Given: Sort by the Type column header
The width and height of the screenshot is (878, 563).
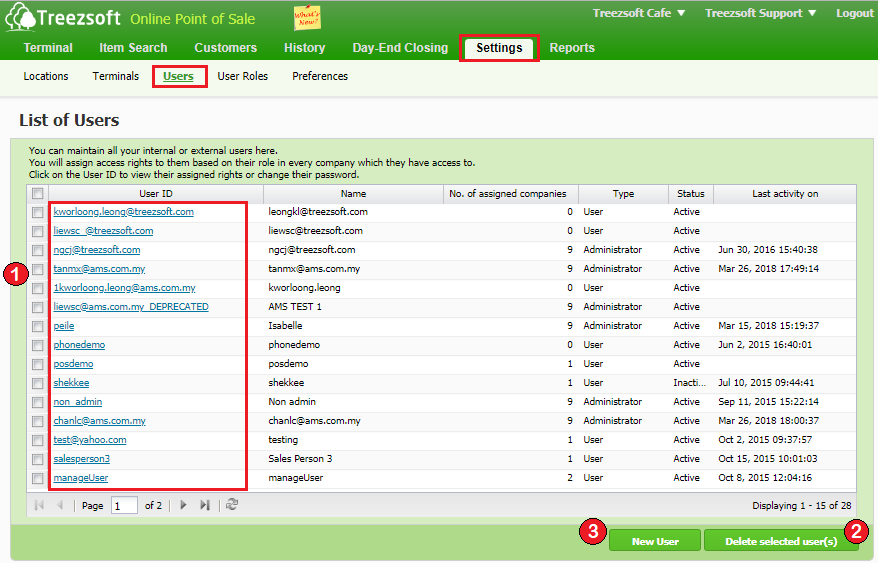Looking at the screenshot, I should (623, 194).
